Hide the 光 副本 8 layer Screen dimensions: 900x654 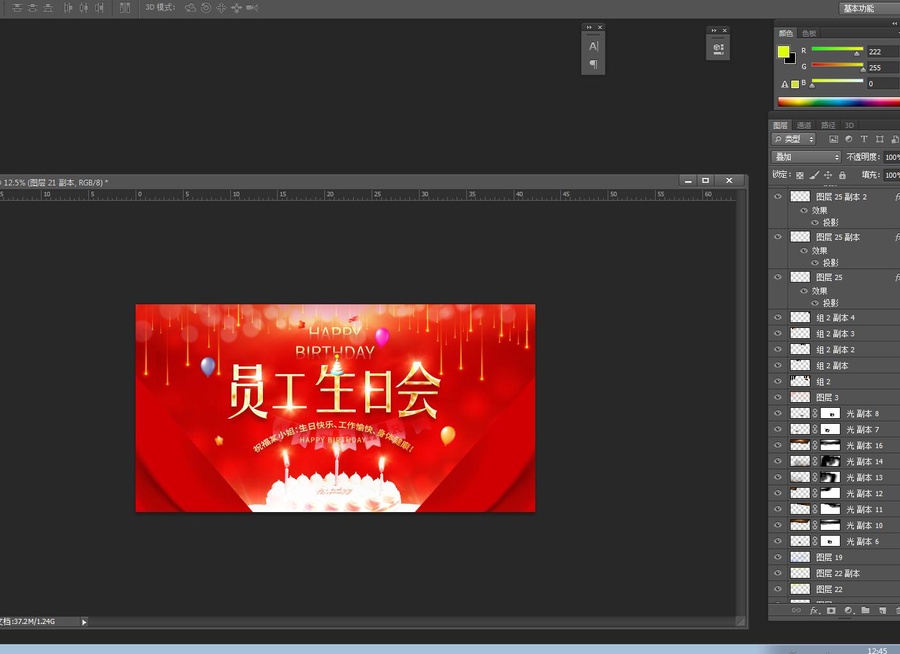pos(778,413)
